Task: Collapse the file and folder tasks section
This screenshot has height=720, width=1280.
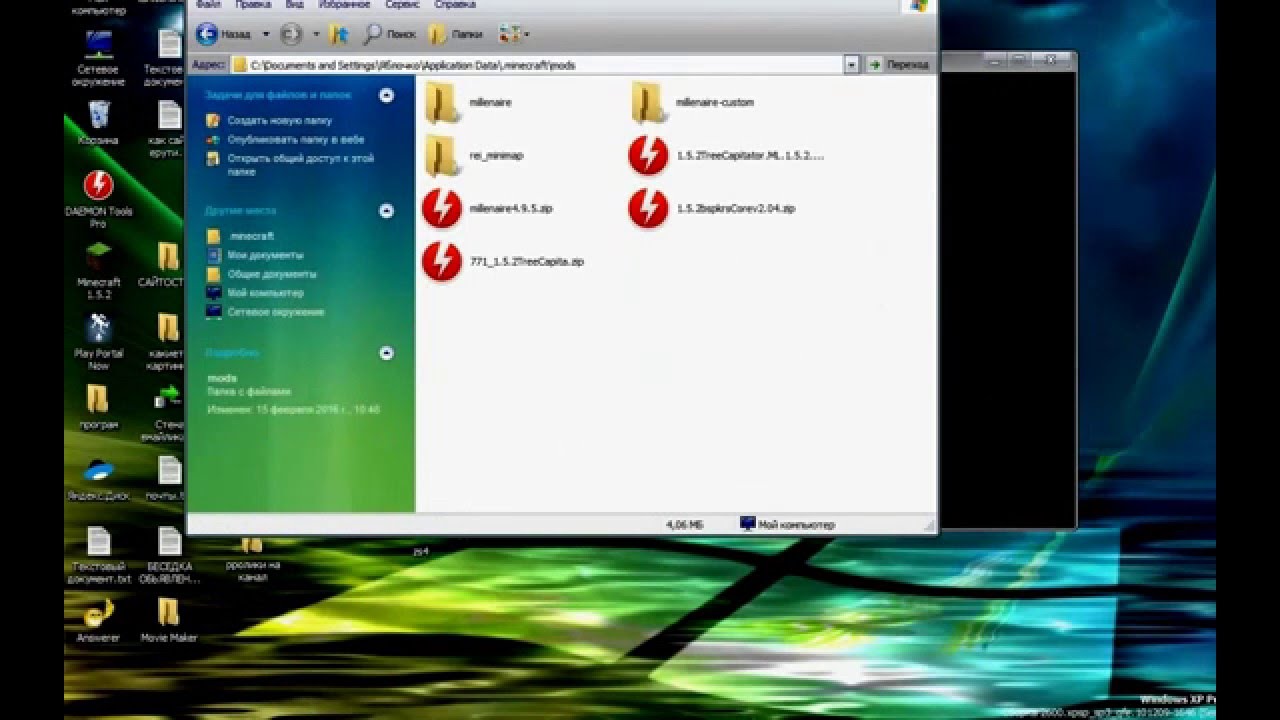Action: click(387, 96)
